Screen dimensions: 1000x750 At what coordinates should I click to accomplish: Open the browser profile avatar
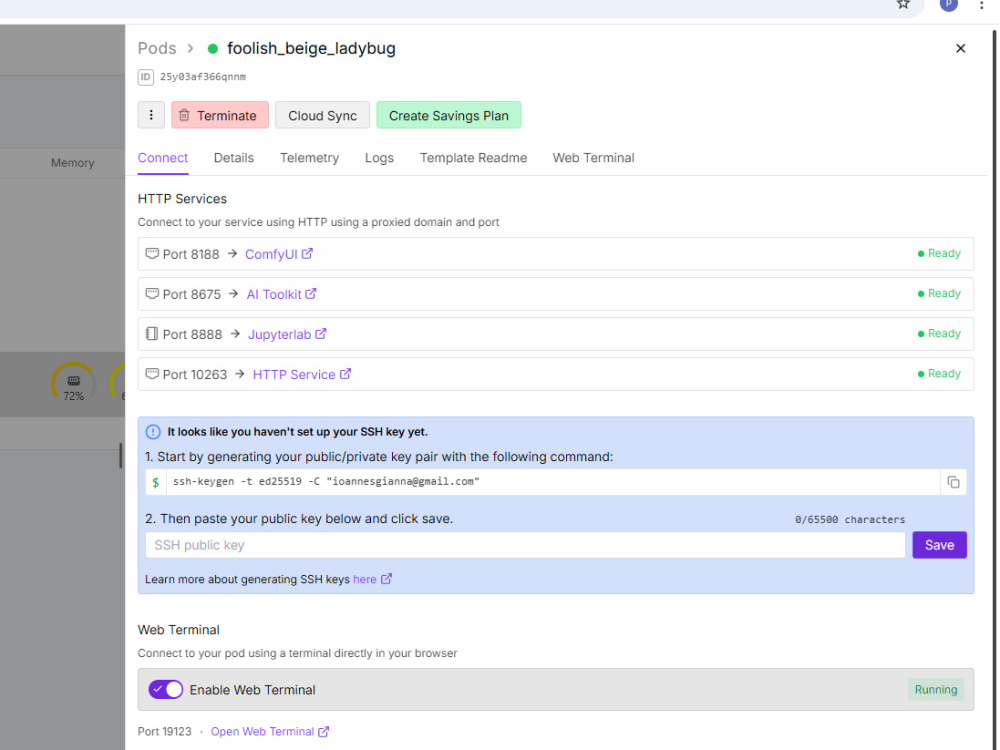948,4
